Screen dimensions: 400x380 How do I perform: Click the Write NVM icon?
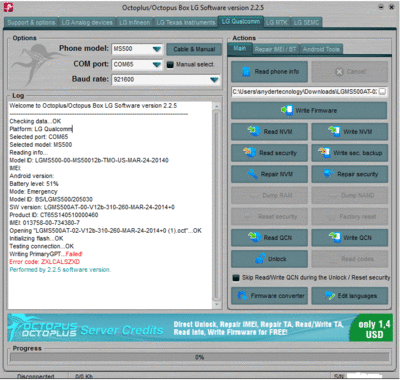334,131
